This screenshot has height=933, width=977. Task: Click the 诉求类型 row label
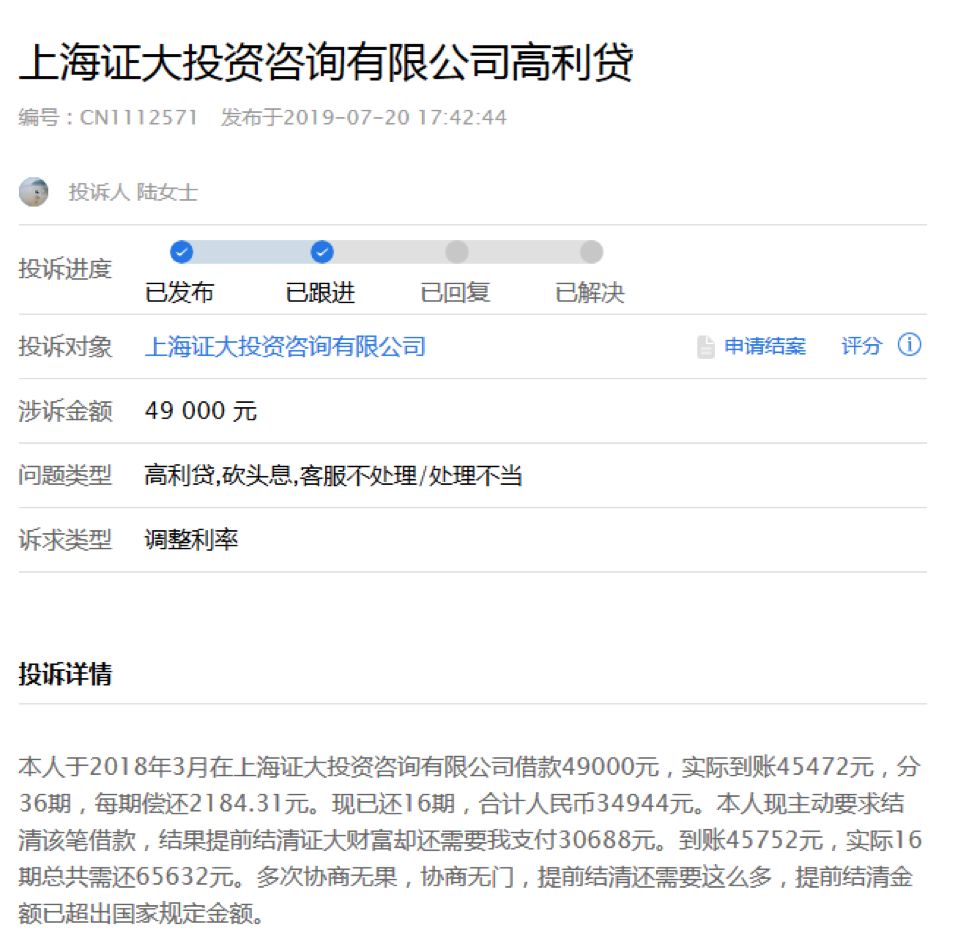click(x=65, y=540)
